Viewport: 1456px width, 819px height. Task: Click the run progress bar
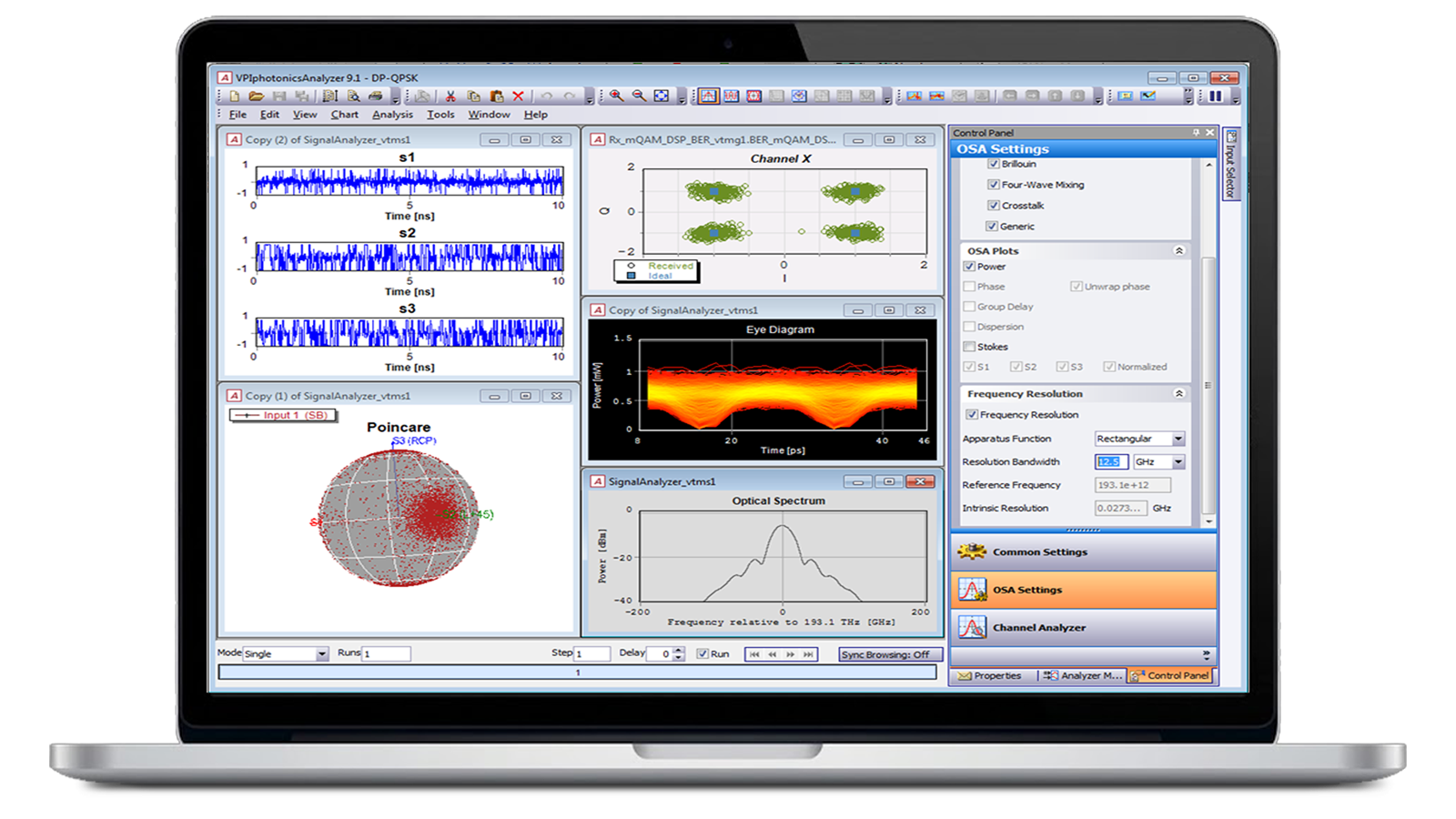[577, 672]
